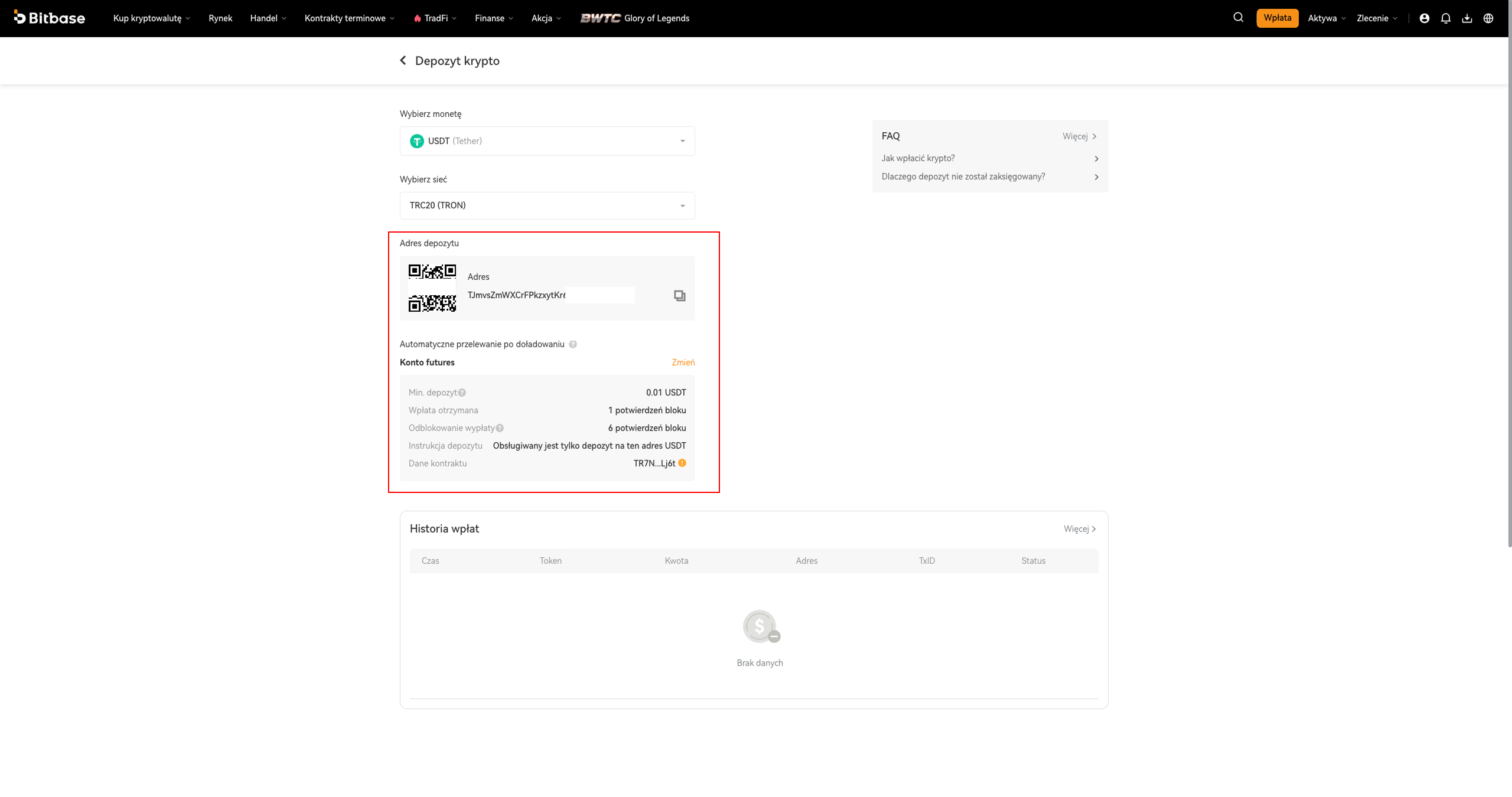Click the Kwota column header

(677, 561)
